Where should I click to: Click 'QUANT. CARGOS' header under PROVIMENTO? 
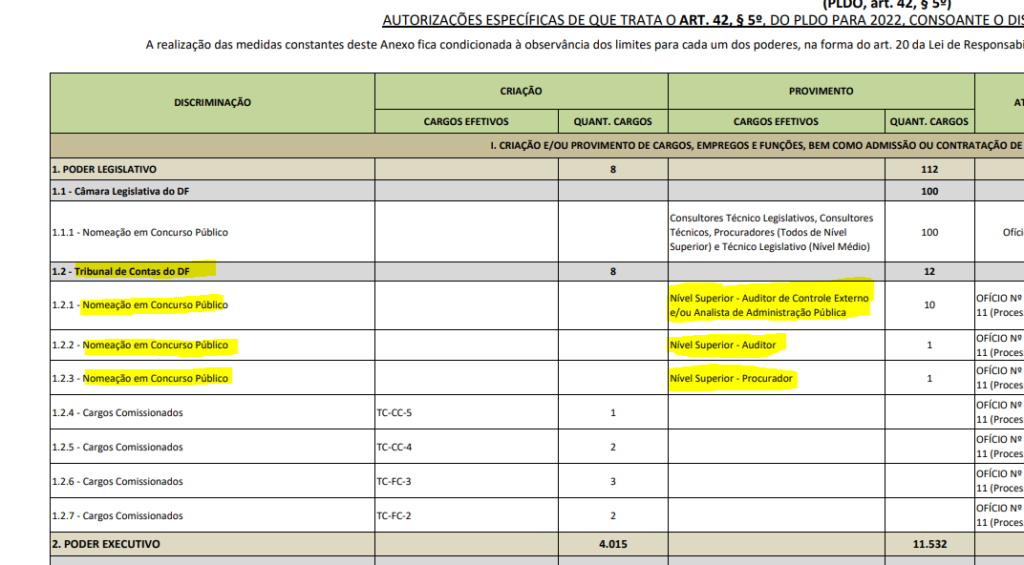pyautogui.click(x=929, y=121)
